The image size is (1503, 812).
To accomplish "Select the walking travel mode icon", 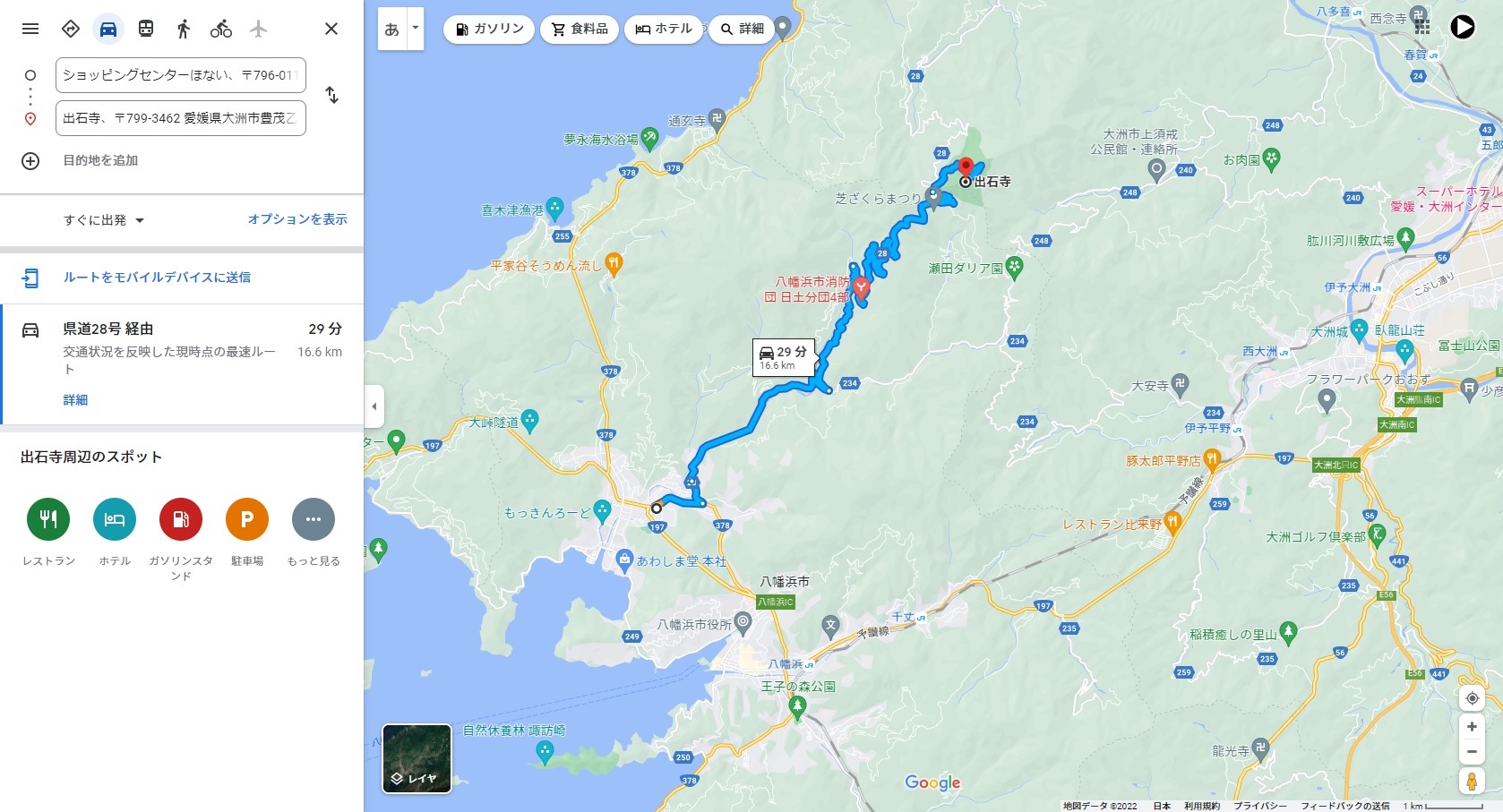I will [x=184, y=29].
